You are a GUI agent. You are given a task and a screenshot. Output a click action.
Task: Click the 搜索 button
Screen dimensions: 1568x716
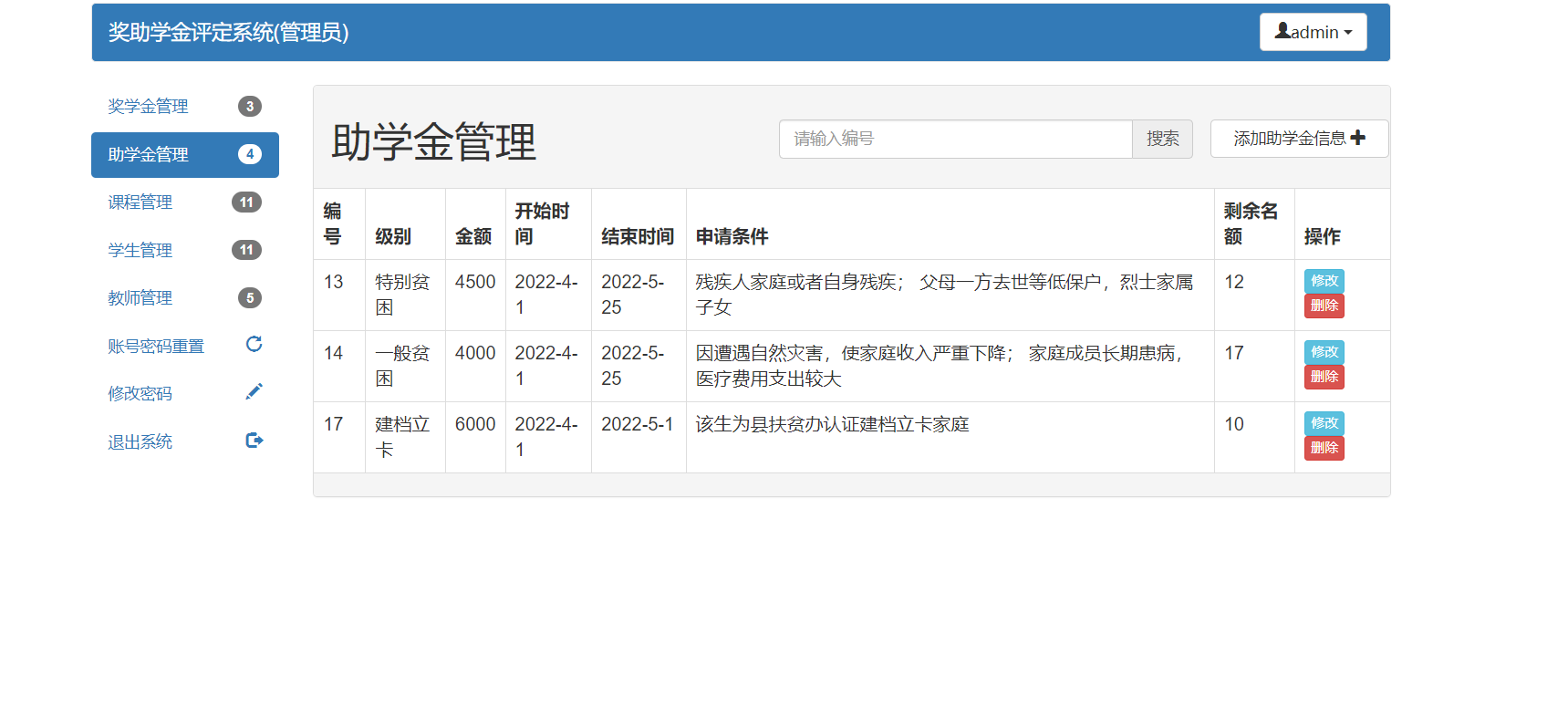1162,139
